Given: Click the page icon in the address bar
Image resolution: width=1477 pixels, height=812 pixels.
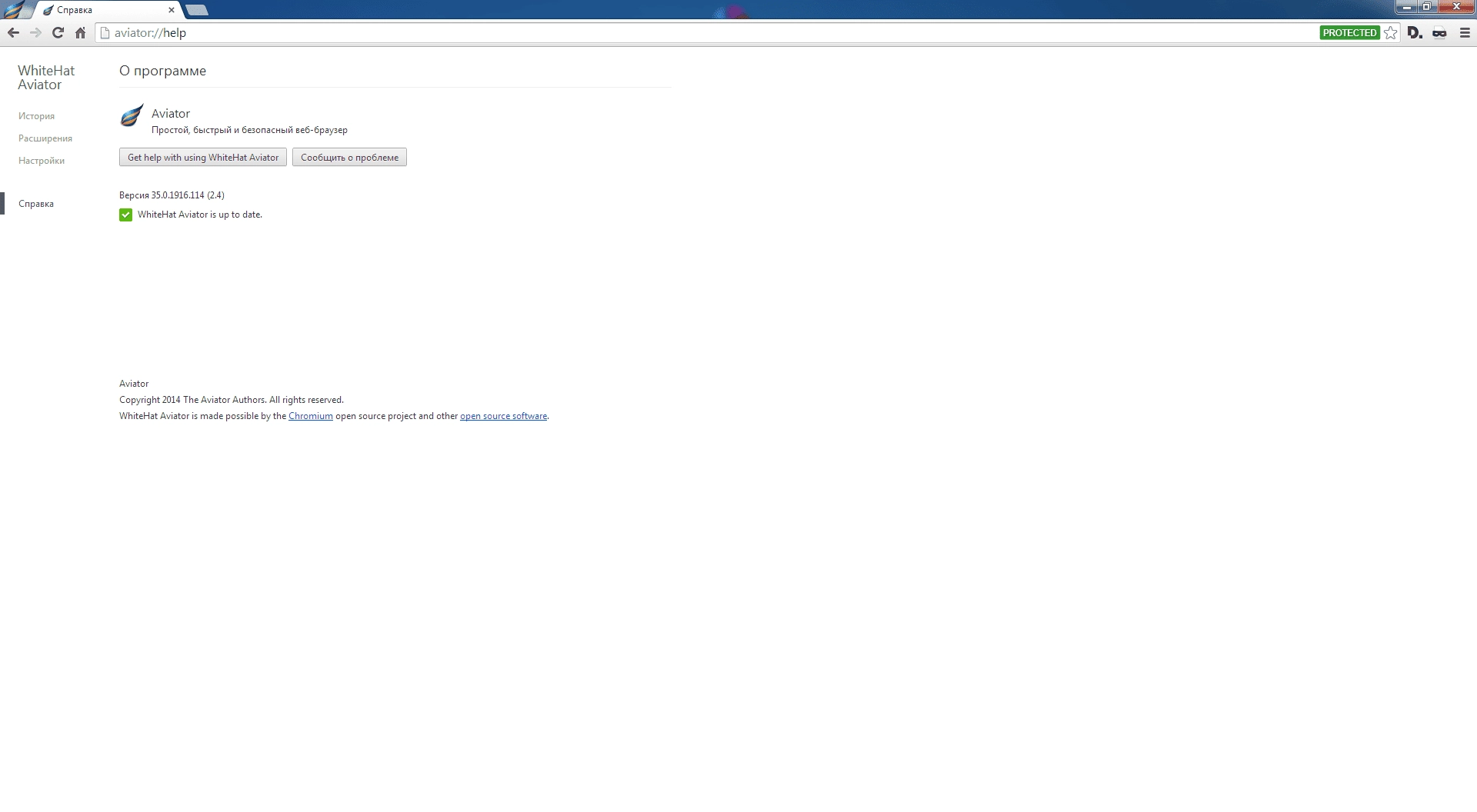Looking at the screenshot, I should tap(106, 32).
